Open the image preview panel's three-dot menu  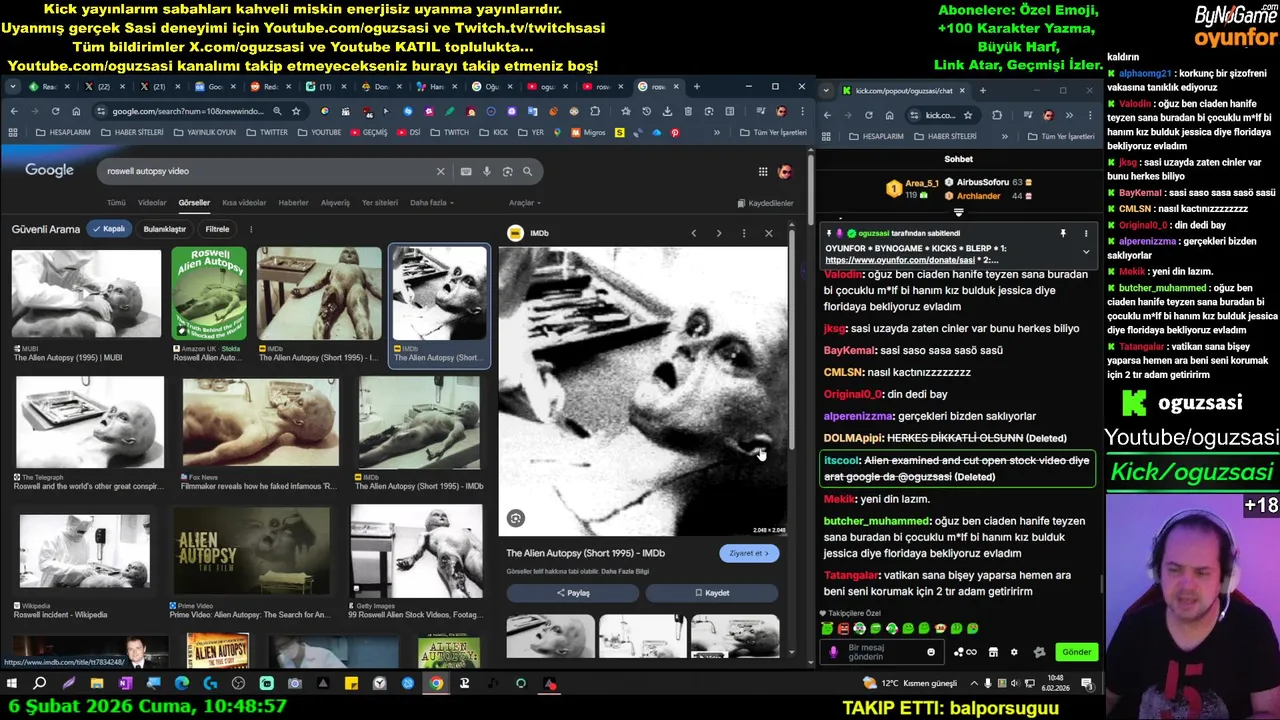[x=743, y=233]
